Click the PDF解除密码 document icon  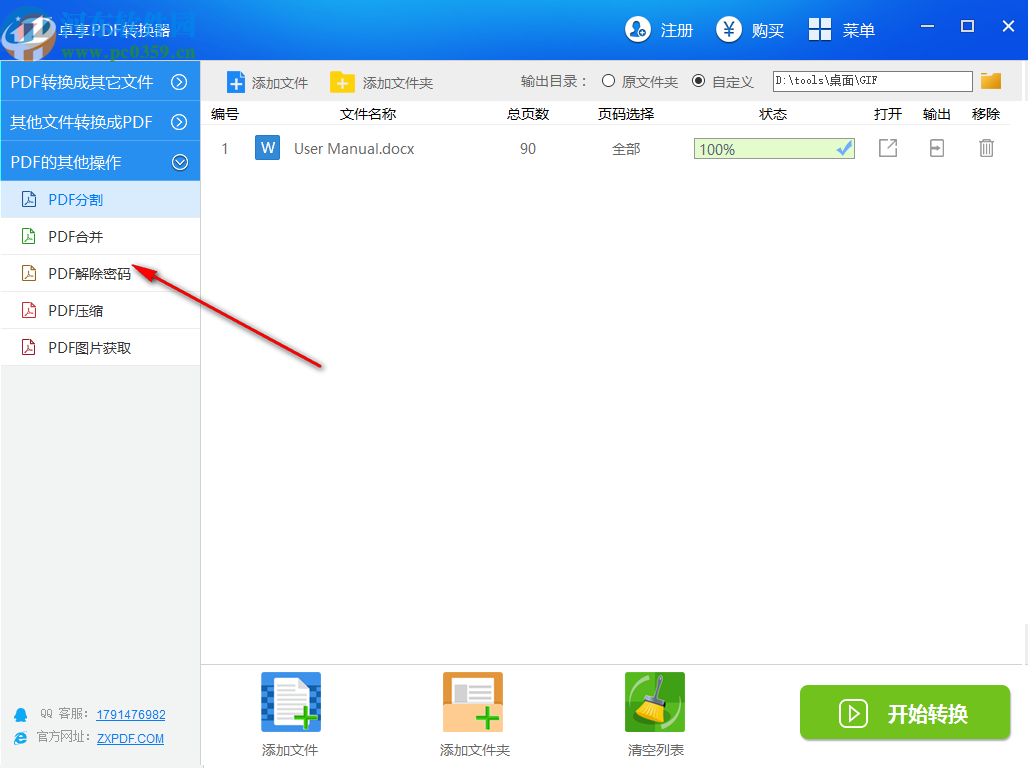point(29,273)
